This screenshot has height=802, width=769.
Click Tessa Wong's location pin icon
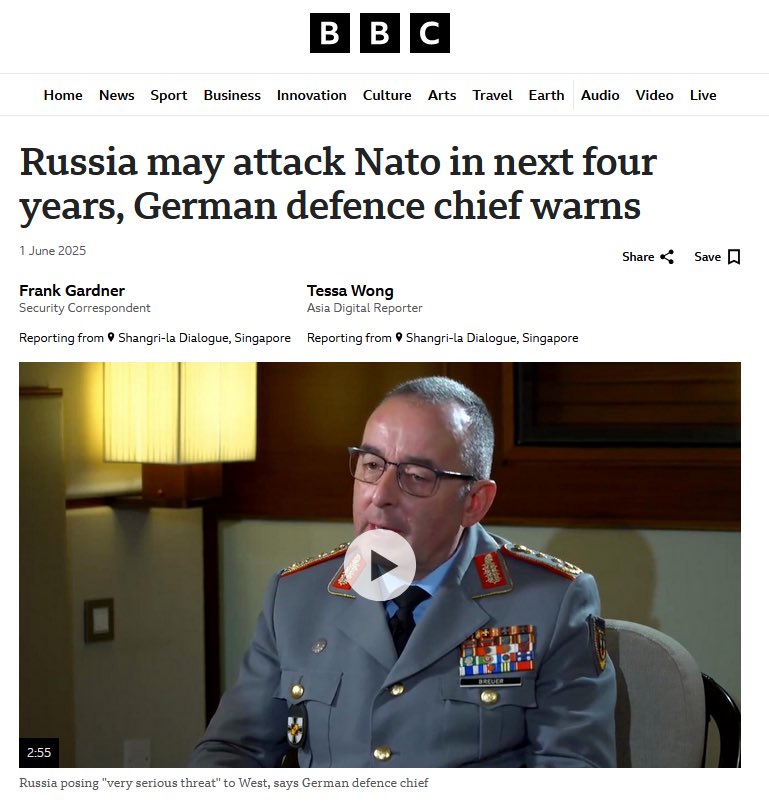[399, 338]
